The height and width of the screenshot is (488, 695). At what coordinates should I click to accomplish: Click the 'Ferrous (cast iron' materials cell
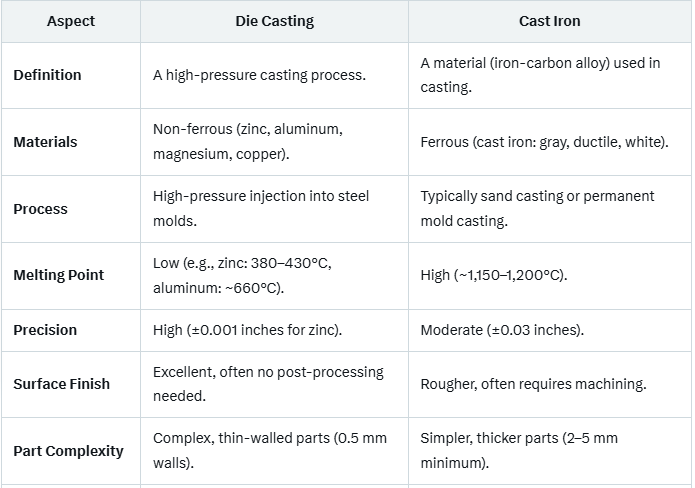pyautogui.click(x=544, y=142)
